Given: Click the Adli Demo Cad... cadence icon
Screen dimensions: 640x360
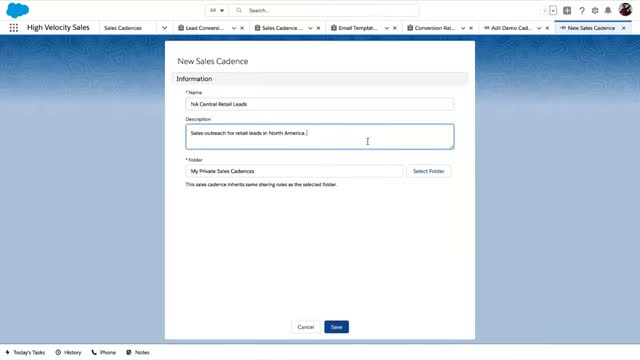Looking at the screenshot, I should pyautogui.click(x=487, y=28).
